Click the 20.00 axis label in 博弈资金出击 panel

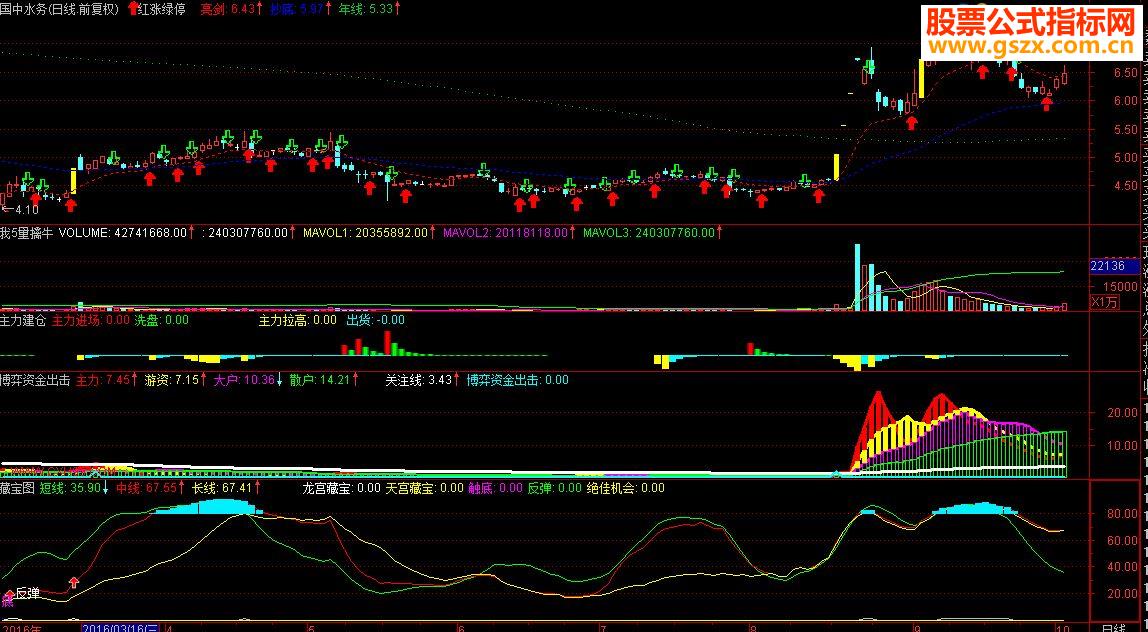(1122, 413)
